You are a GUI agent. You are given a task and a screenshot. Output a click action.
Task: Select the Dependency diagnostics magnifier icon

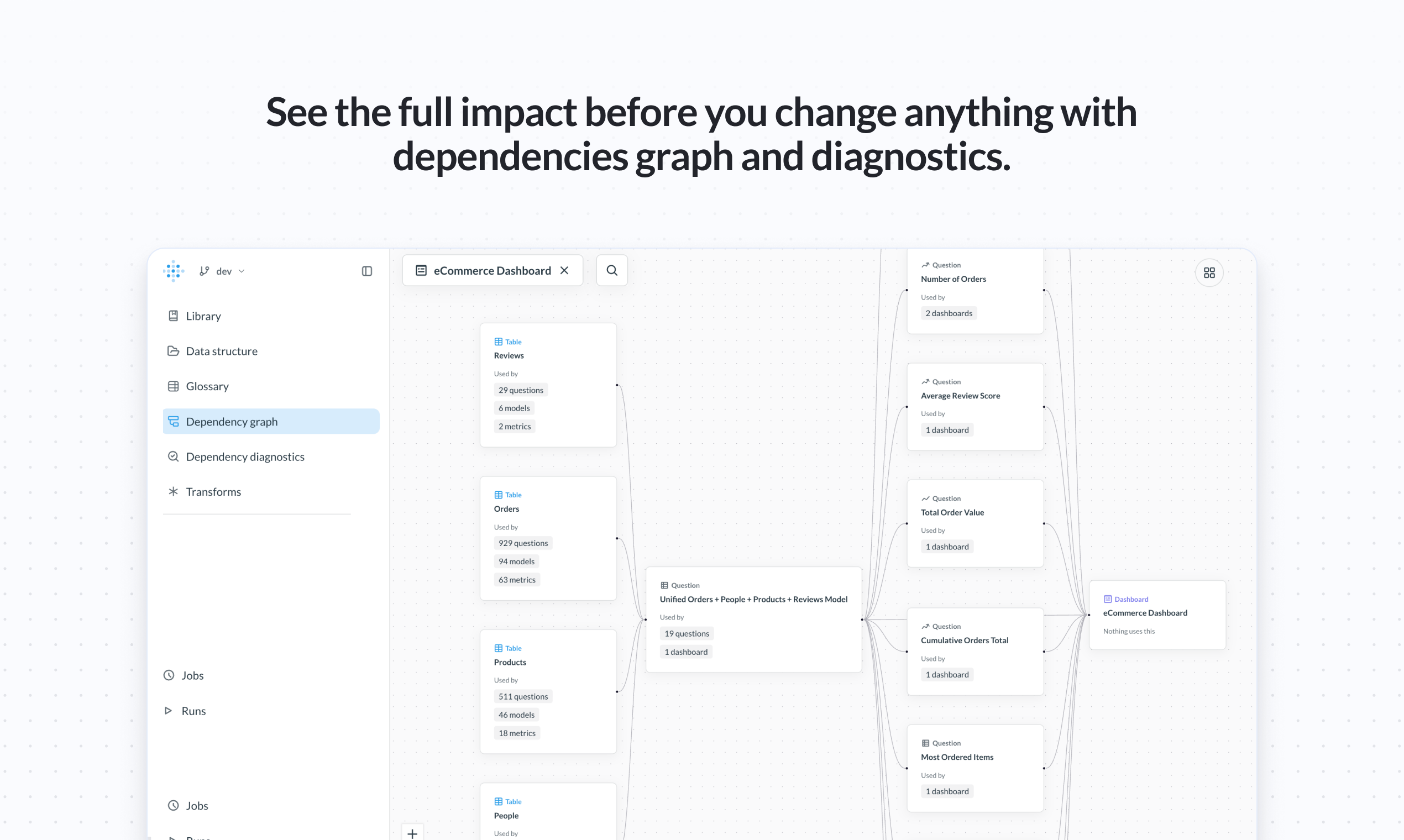tap(173, 456)
